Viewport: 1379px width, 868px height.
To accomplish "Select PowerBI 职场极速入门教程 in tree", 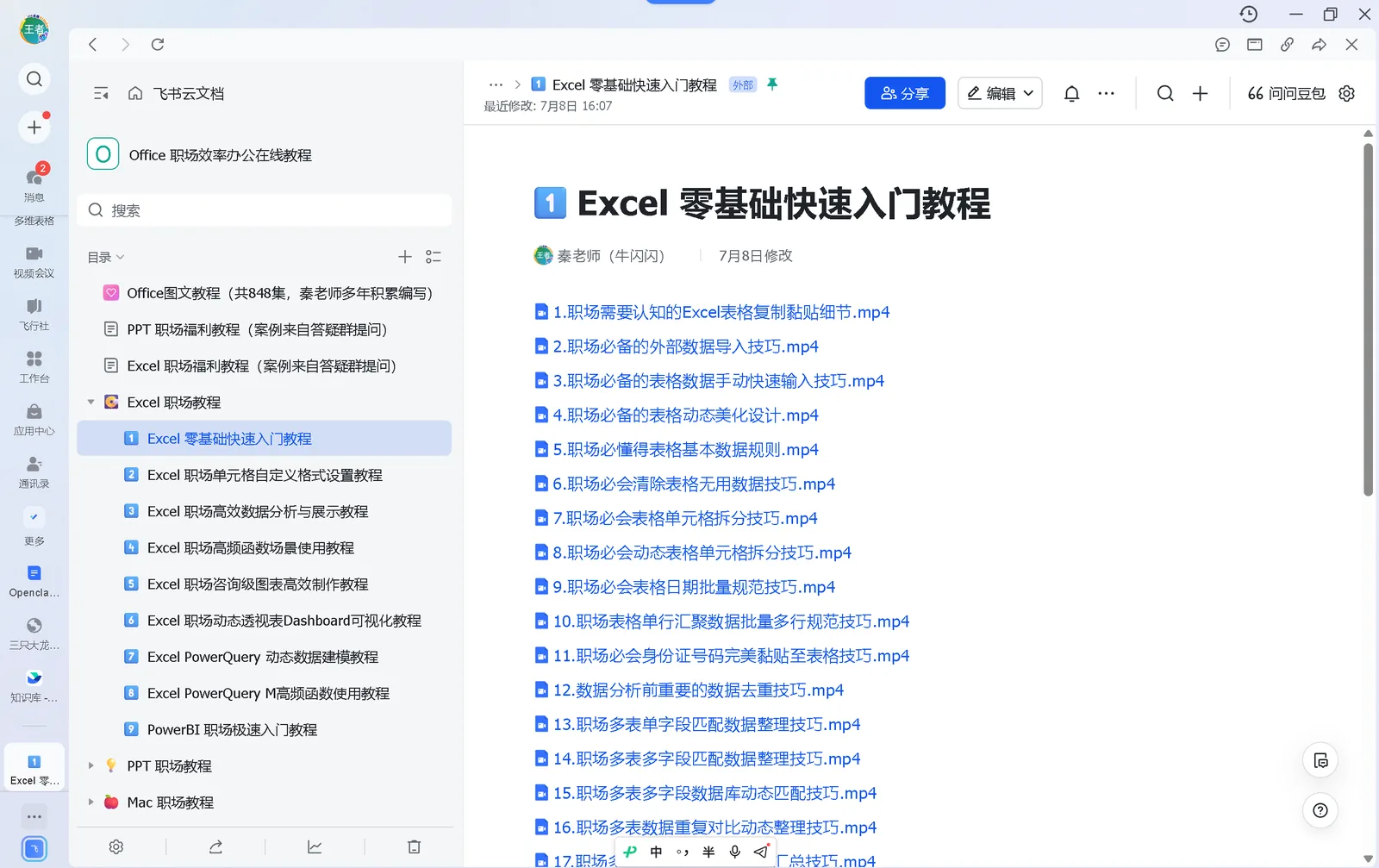I will tap(265, 729).
